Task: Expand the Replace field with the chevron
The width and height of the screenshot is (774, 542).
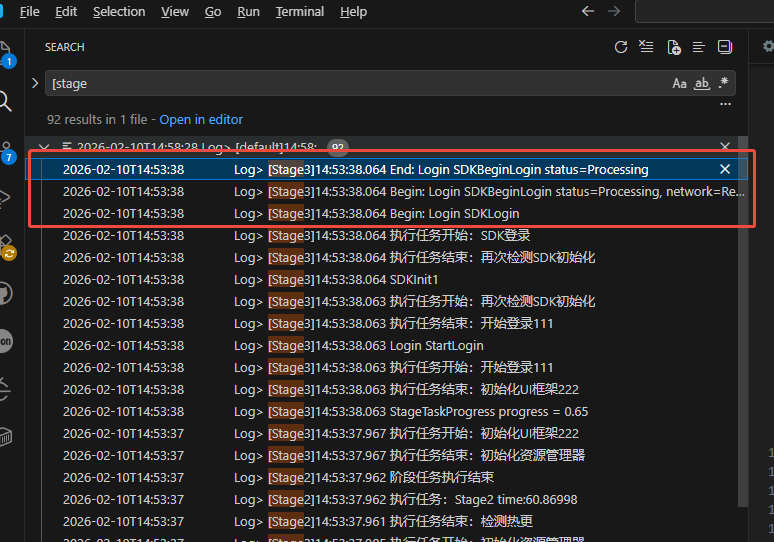Action: pos(35,84)
